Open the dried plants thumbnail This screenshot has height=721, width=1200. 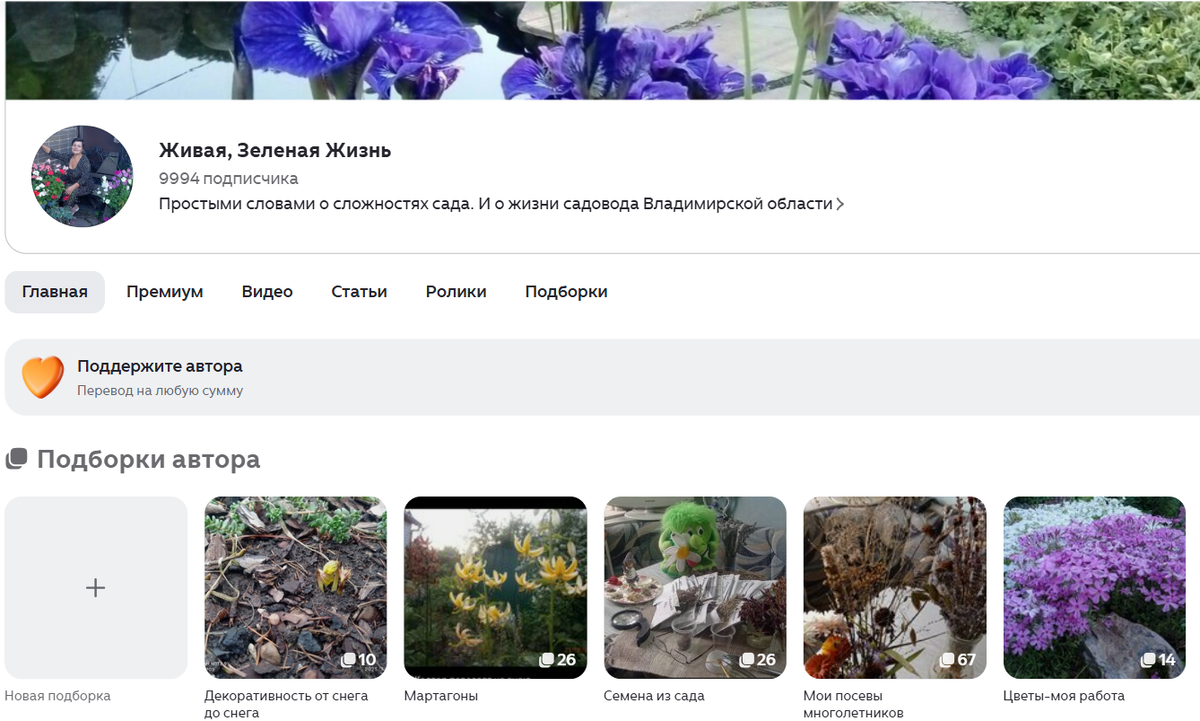pos(895,588)
